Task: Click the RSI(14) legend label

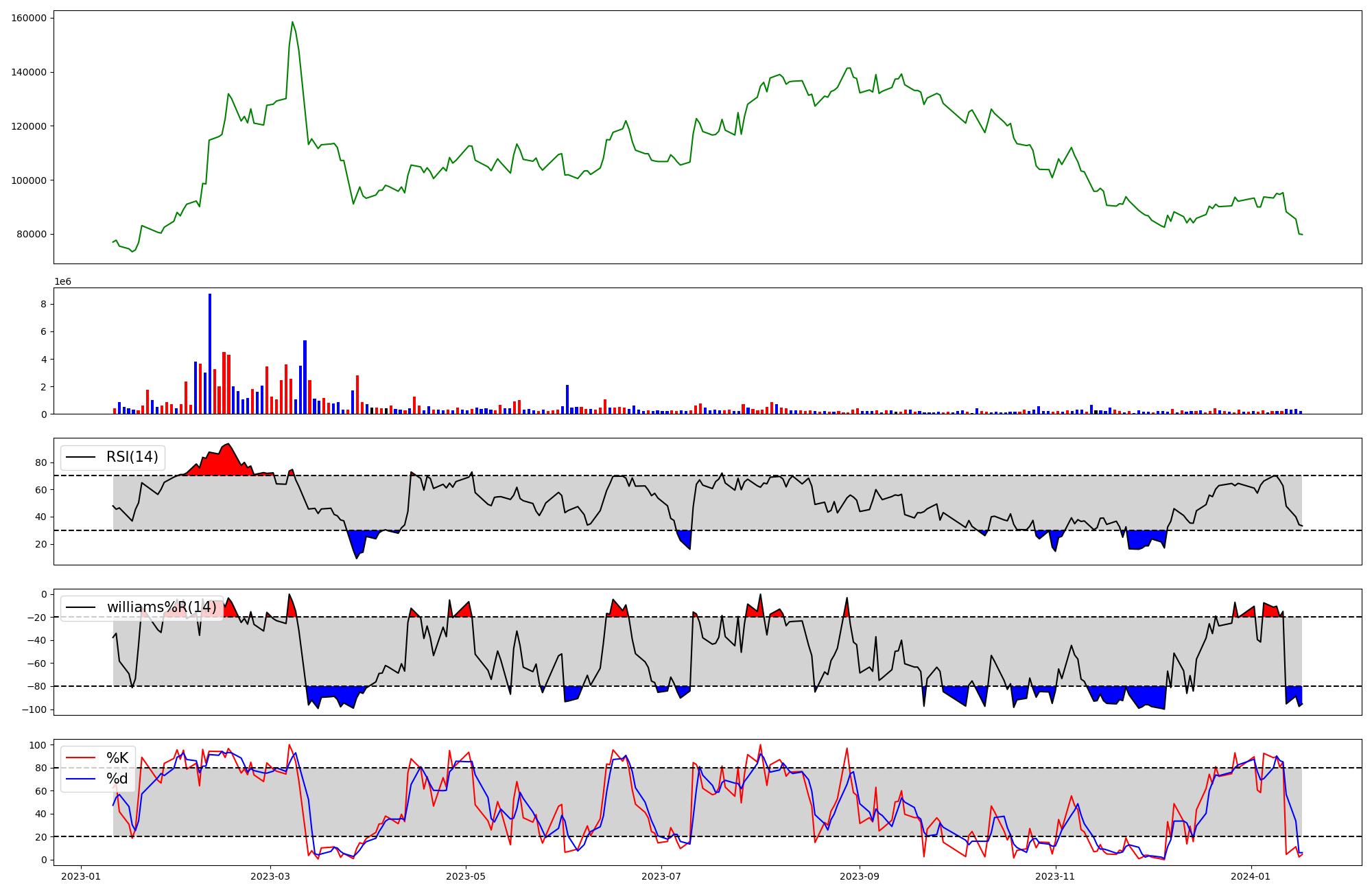Action: point(132,457)
